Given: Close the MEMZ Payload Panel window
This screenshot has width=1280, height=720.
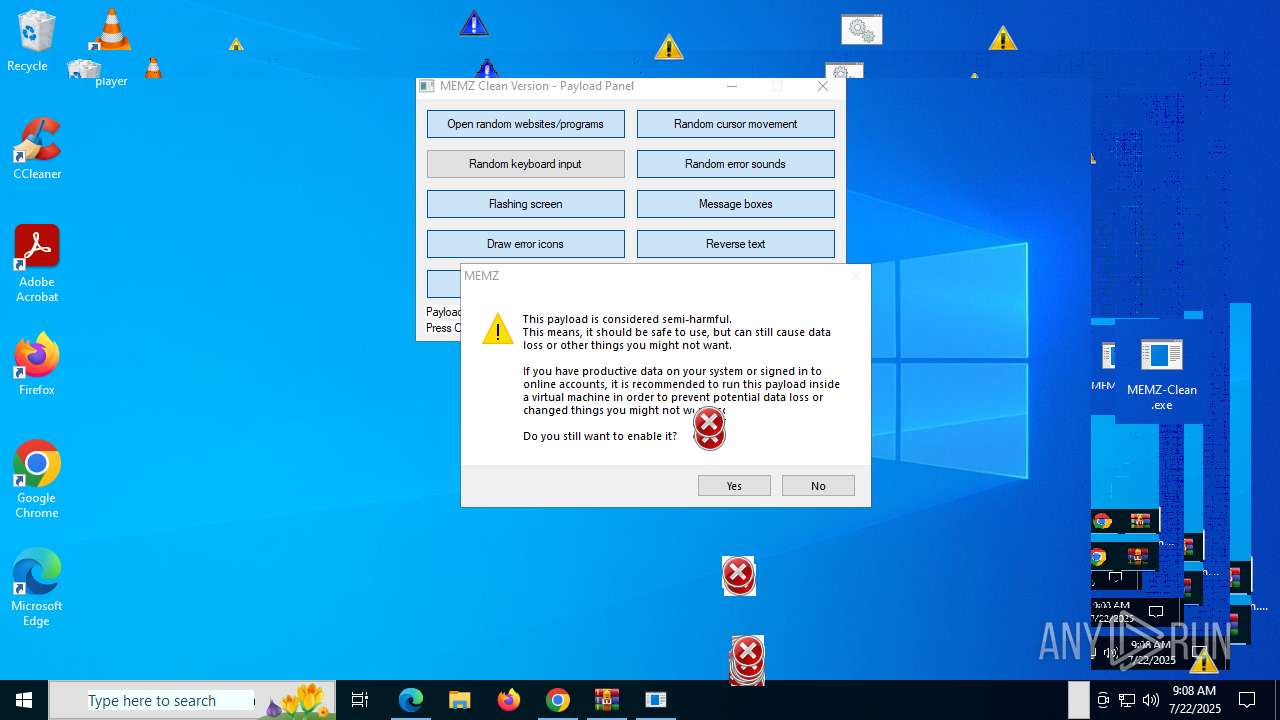Looking at the screenshot, I should click(x=823, y=86).
